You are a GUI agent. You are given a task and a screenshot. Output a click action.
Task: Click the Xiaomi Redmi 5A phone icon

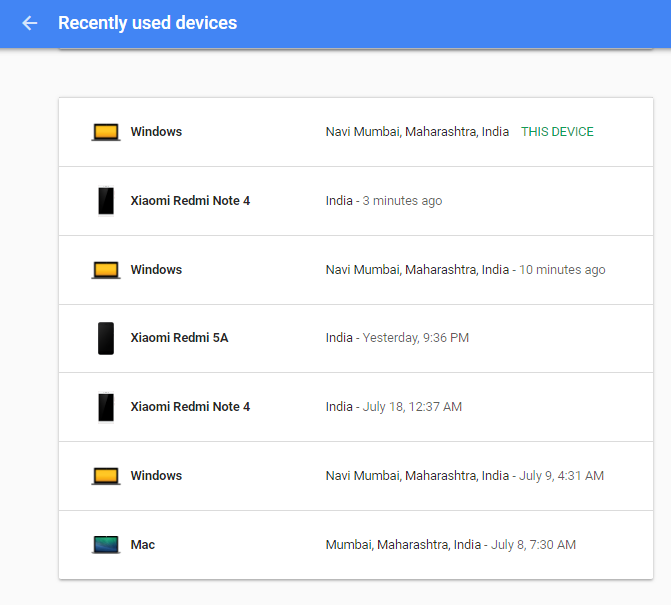[x=106, y=338]
